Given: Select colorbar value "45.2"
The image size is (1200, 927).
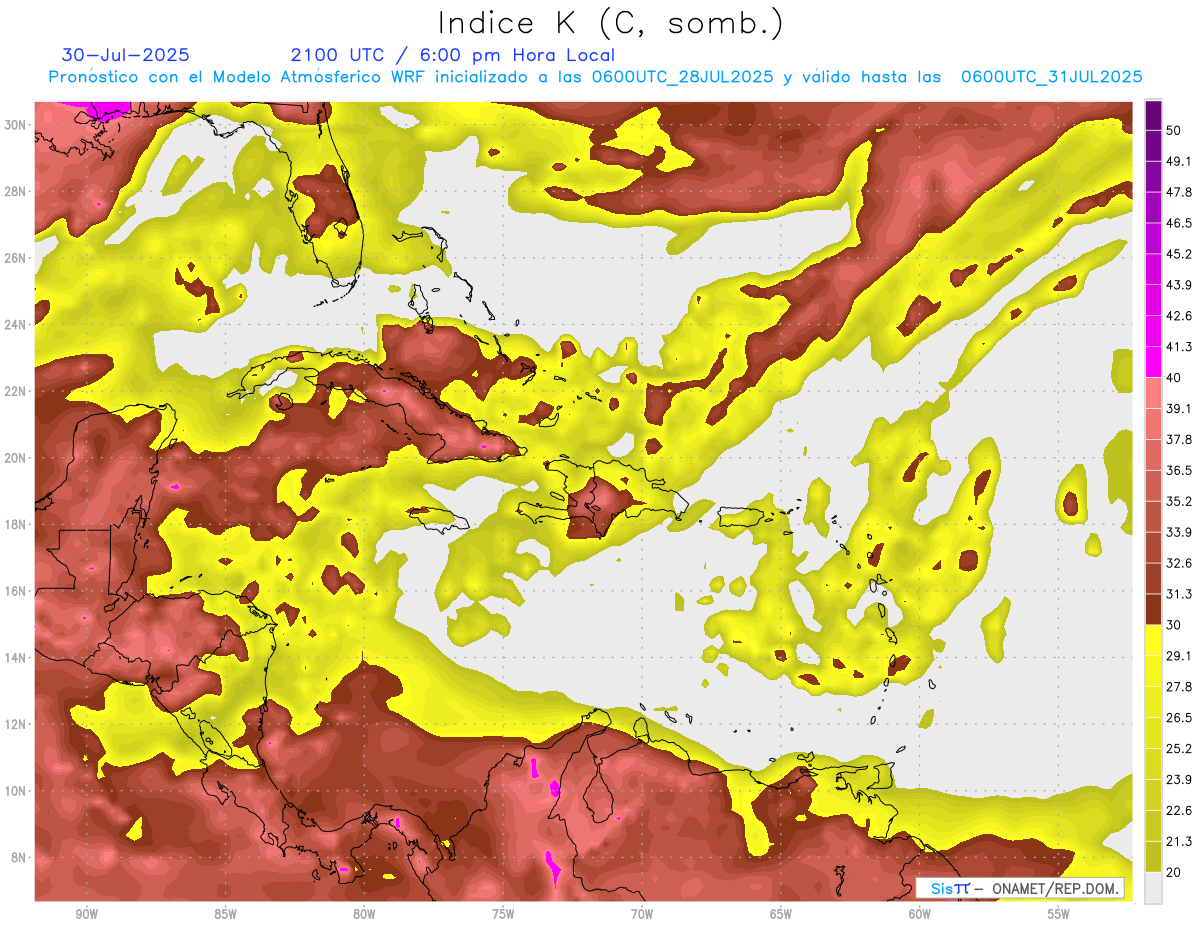Looking at the screenshot, I should click(1178, 254).
